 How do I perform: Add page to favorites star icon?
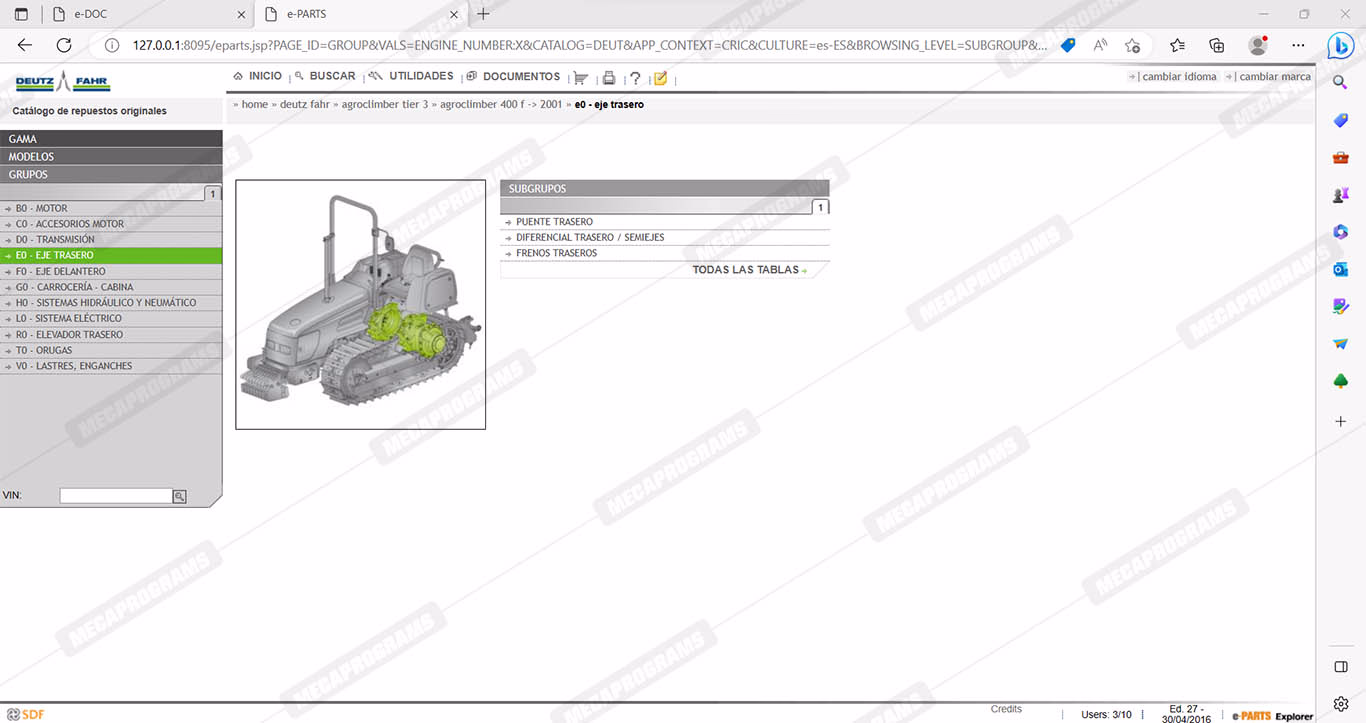pyautogui.click(x=1132, y=45)
